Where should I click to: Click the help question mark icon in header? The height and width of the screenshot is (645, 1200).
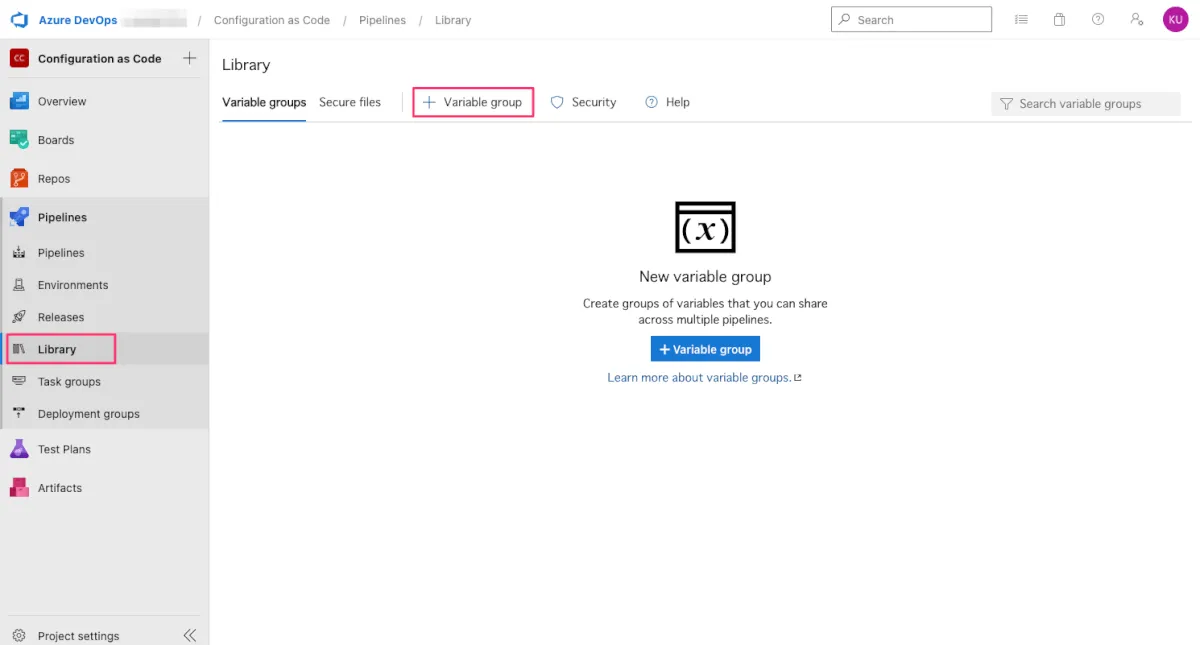click(1098, 20)
